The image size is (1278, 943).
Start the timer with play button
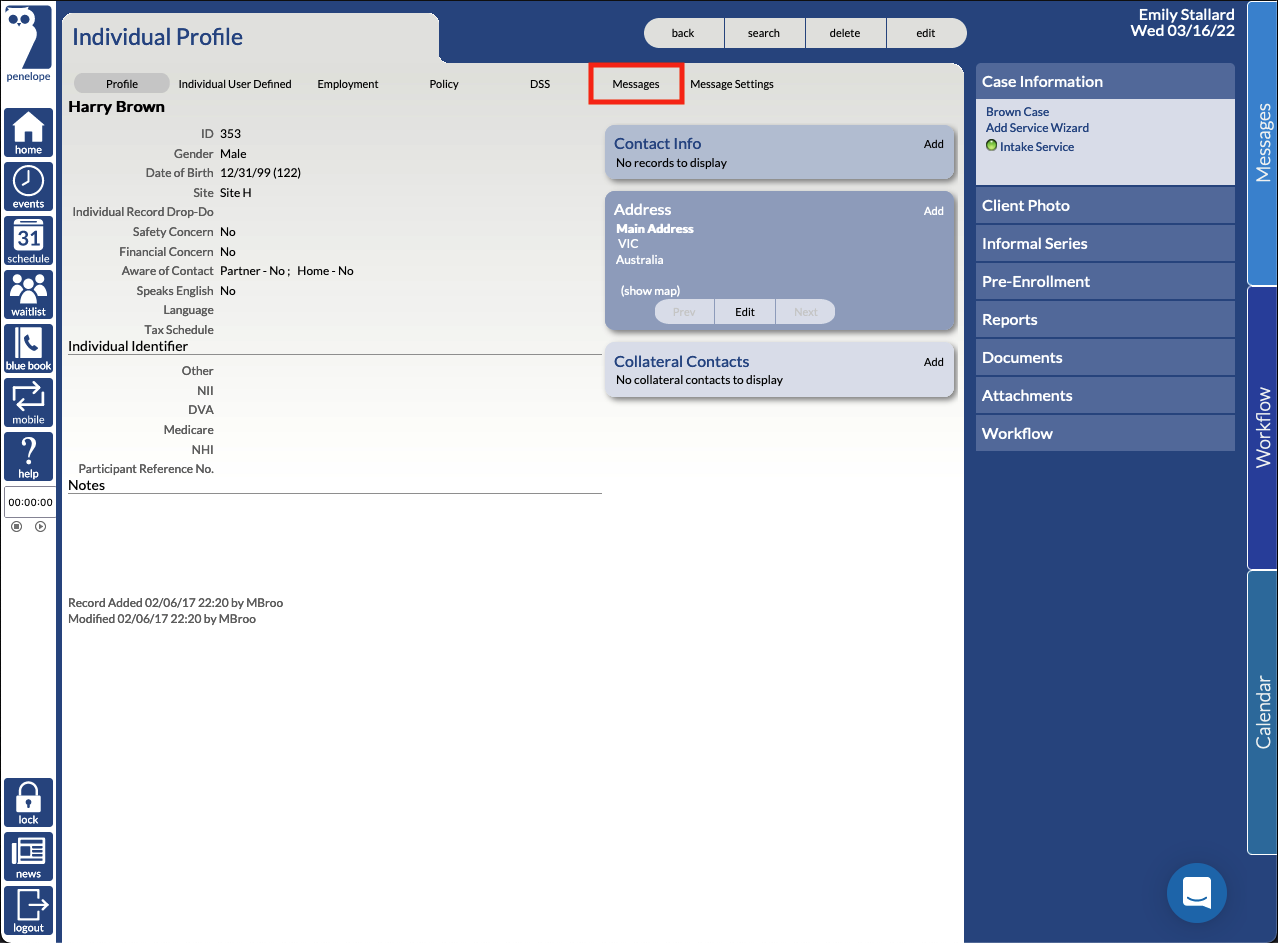tap(41, 526)
